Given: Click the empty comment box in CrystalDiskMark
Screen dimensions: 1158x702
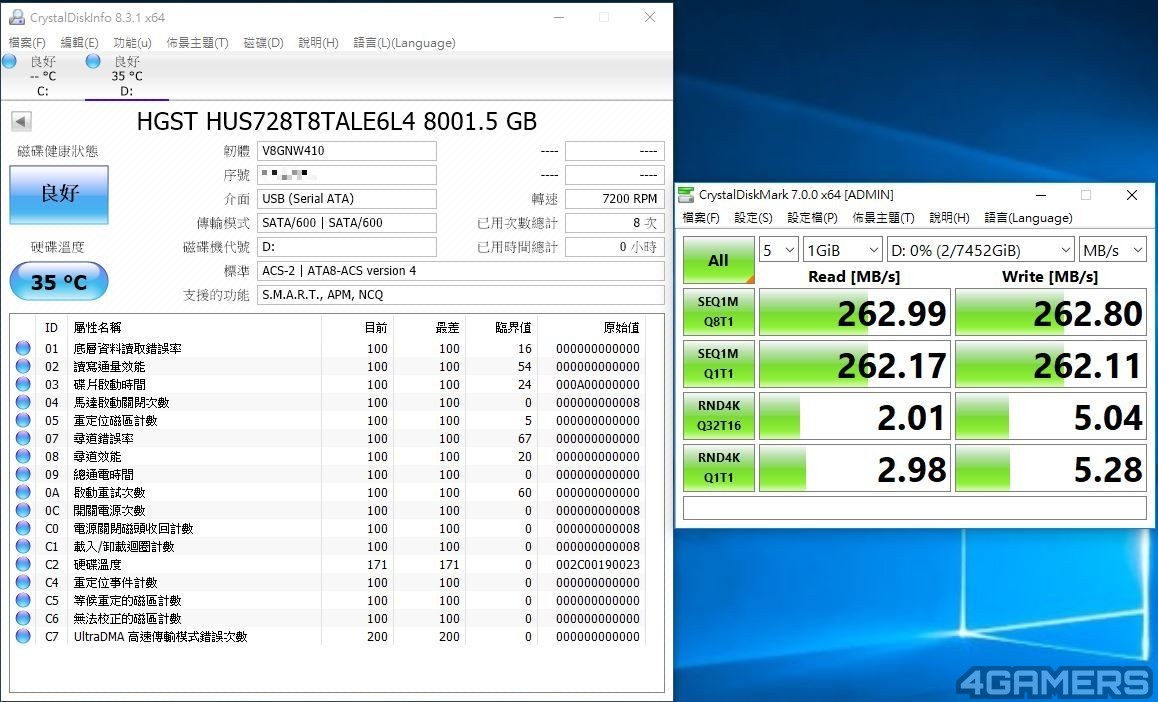Looking at the screenshot, I should click(x=914, y=509).
